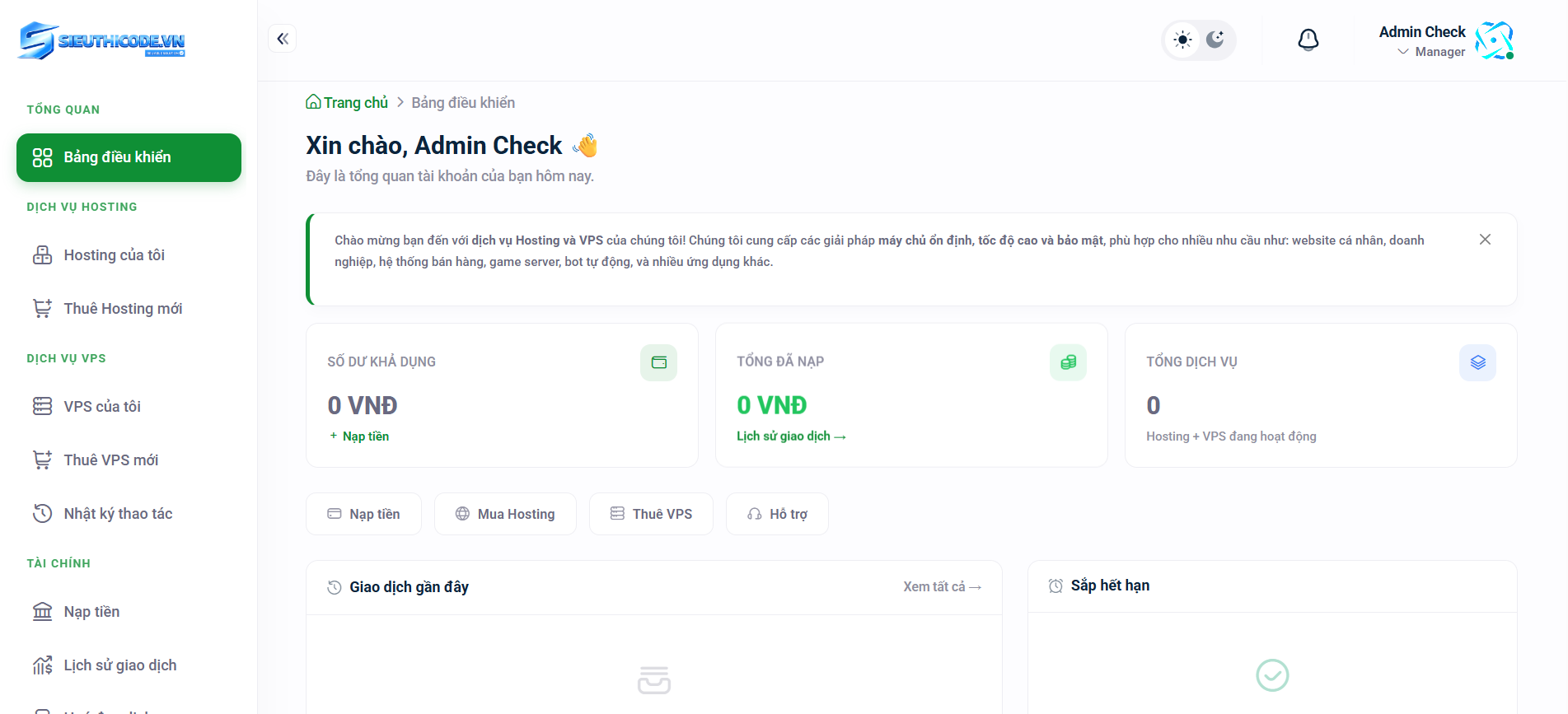
Task: Dismiss the welcome banner with X
Action: (x=1485, y=240)
